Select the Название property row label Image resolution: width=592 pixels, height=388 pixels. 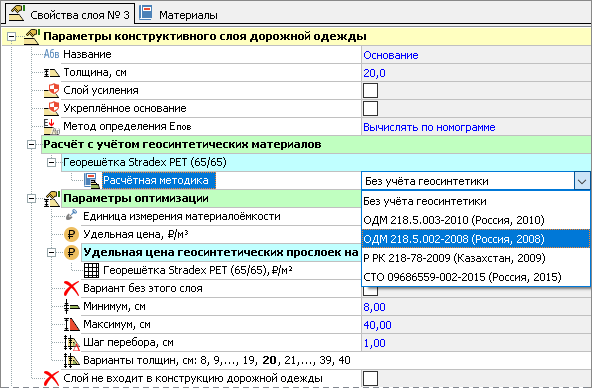[87, 54]
